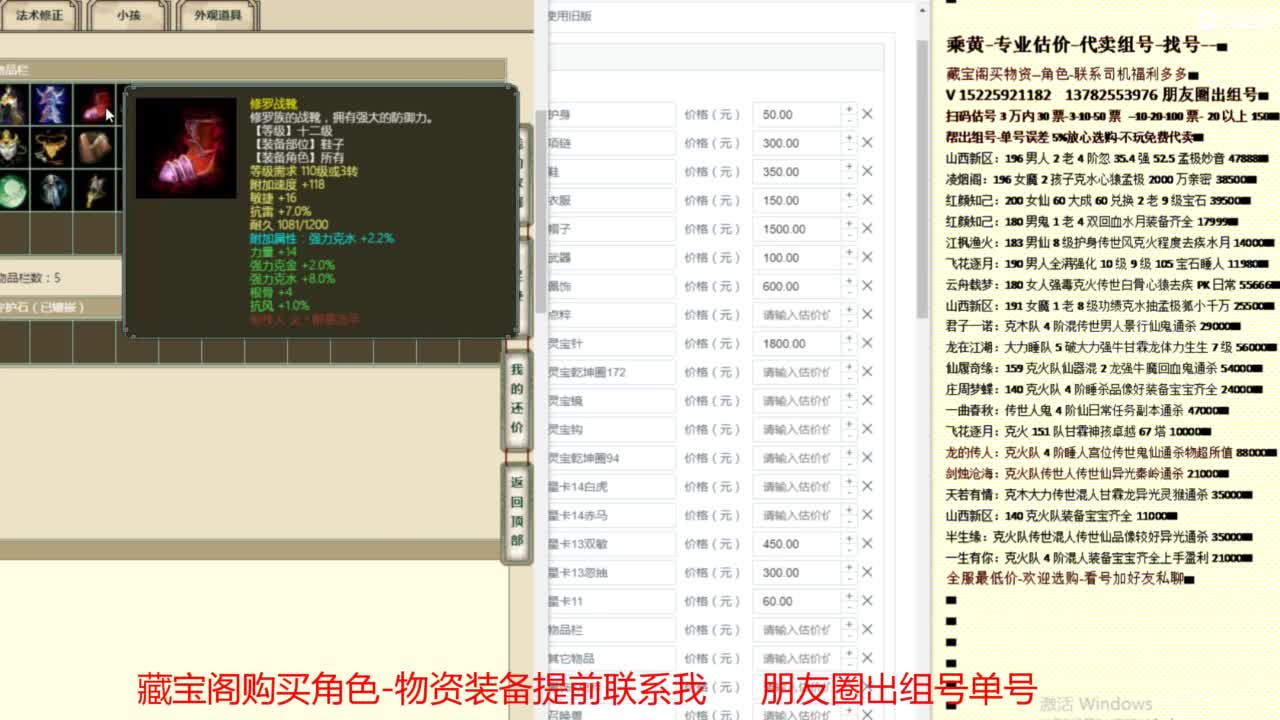
Task: Click the empty 点粹 price input
Action: coord(797,315)
